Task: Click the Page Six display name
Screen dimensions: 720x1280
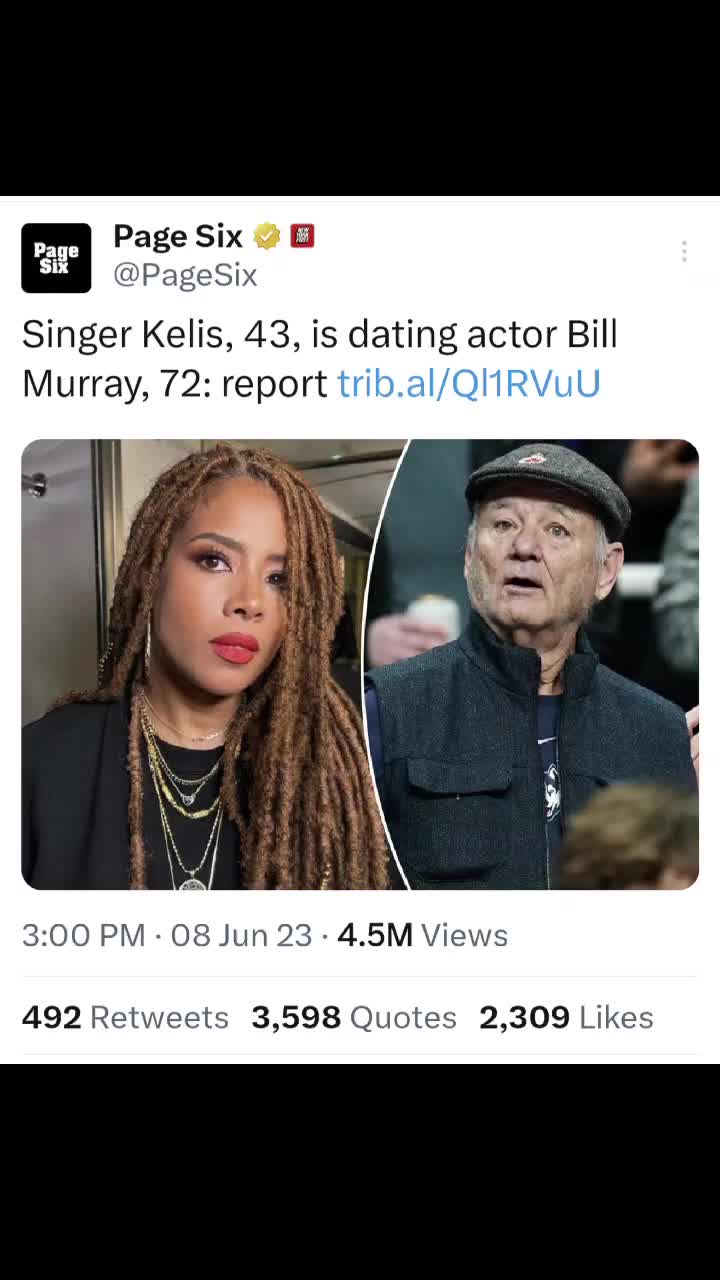Action: [x=178, y=237]
